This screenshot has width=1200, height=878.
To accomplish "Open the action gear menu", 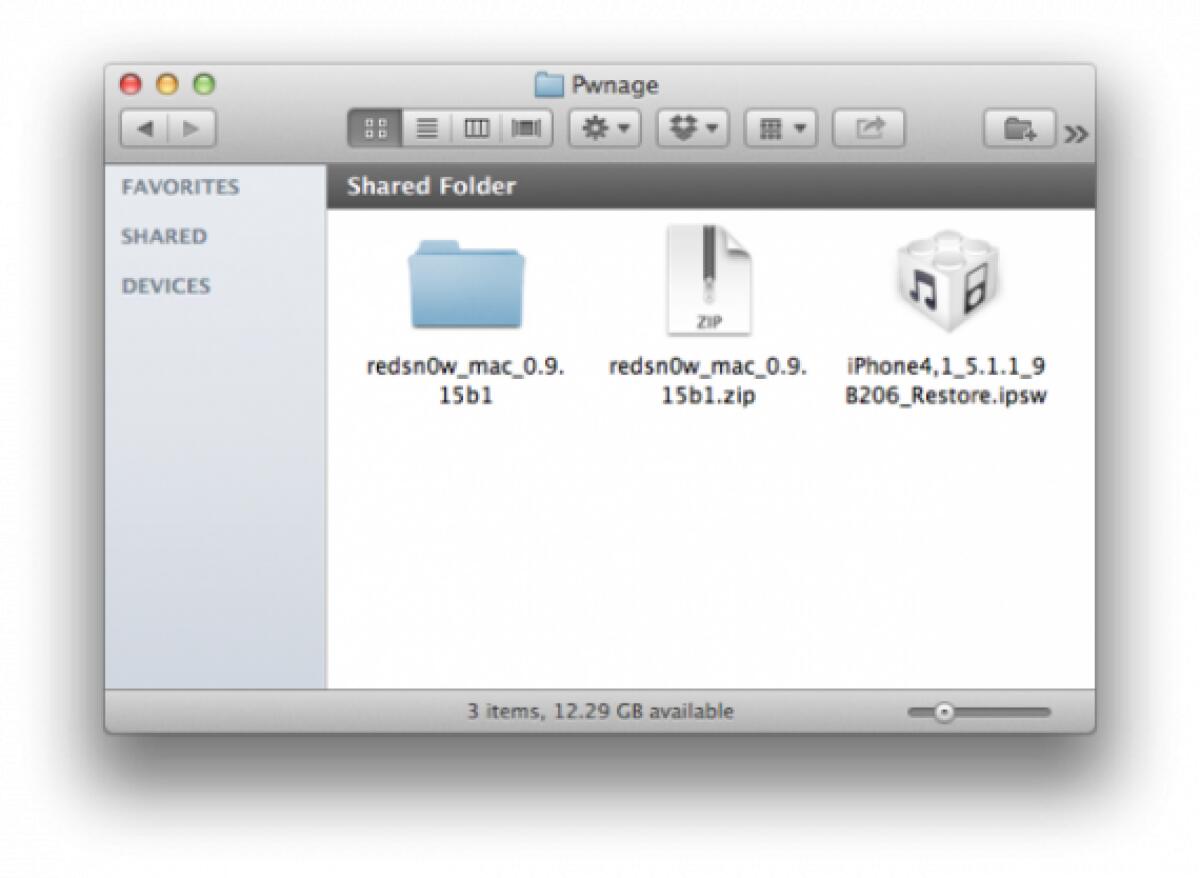I will point(604,127).
